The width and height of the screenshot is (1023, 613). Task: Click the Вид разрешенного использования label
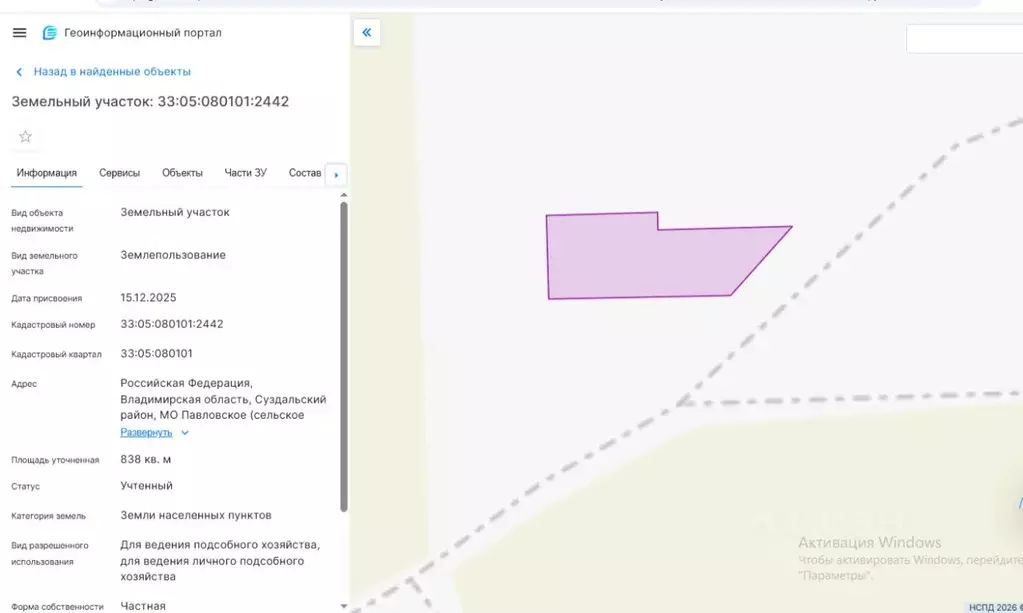coord(50,553)
